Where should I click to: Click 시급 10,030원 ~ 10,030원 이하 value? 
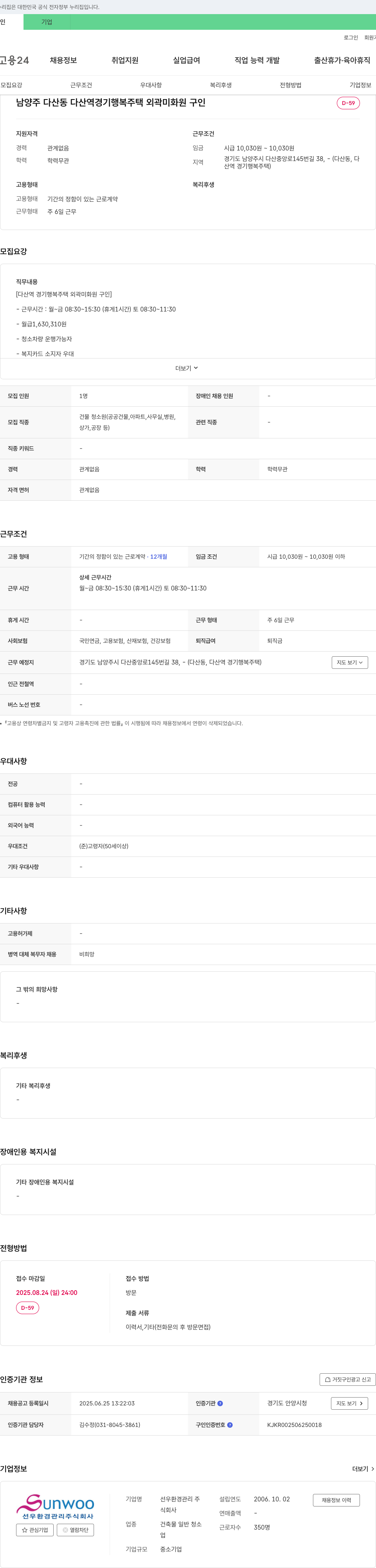pos(306,556)
